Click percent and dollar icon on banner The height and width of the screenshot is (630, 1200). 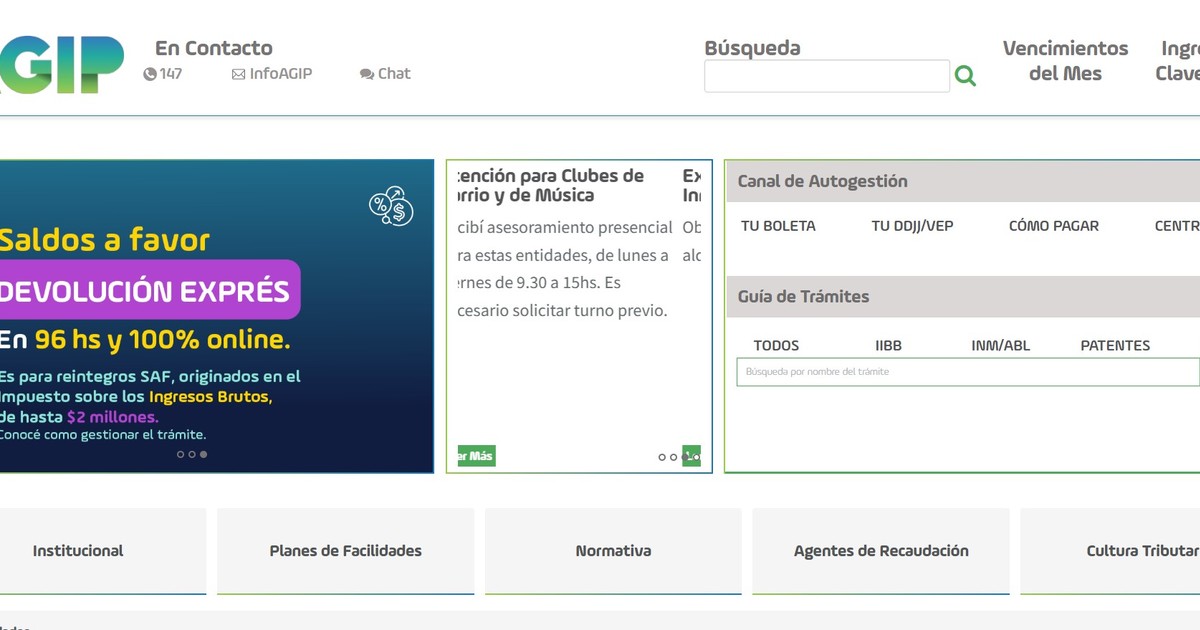tap(391, 206)
